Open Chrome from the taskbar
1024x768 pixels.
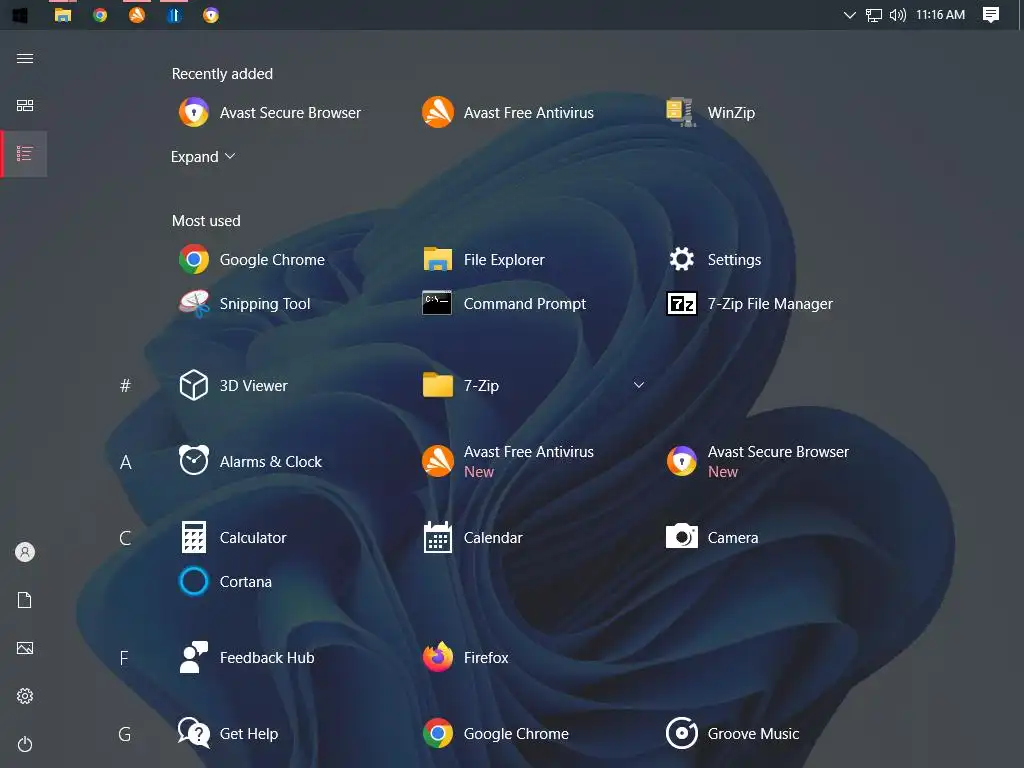pos(100,14)
